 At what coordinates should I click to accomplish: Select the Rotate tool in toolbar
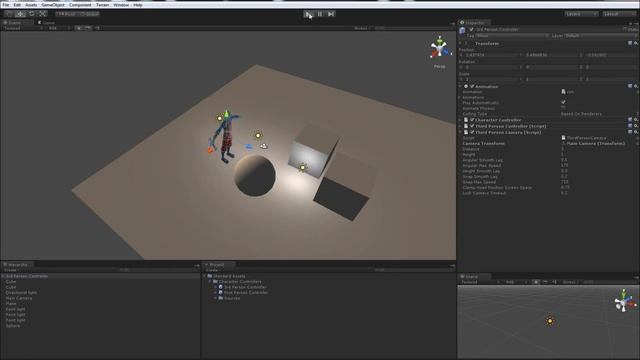pos(31,14)
